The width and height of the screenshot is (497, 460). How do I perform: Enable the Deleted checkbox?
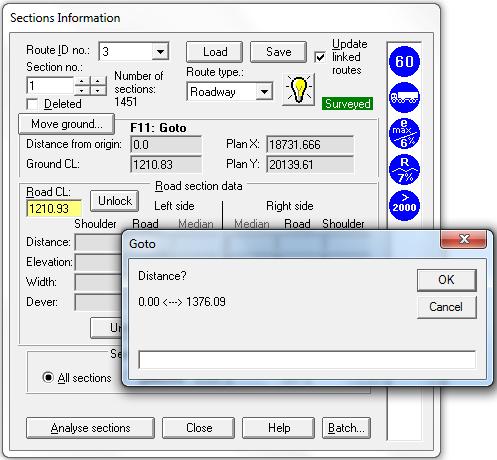click(32, 104)
